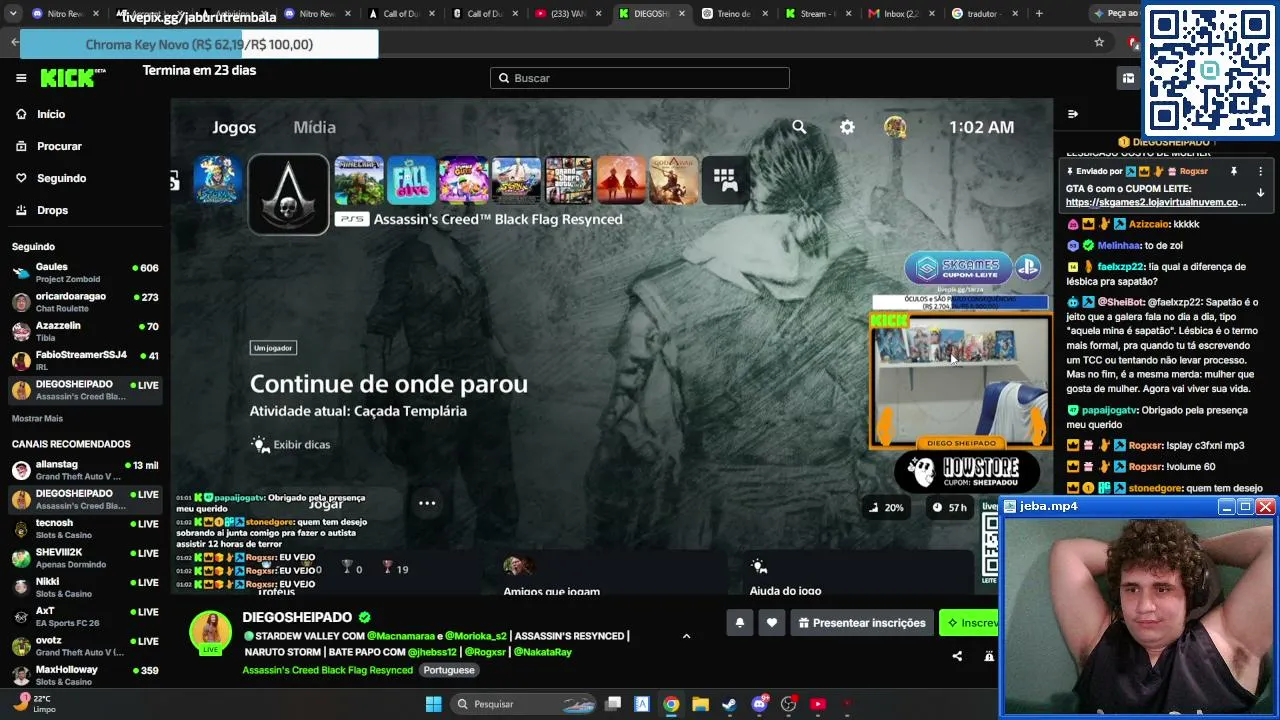The image size is (1280, 720).
Task: Click Exibir dicas hint option
Action: [290, 445]
